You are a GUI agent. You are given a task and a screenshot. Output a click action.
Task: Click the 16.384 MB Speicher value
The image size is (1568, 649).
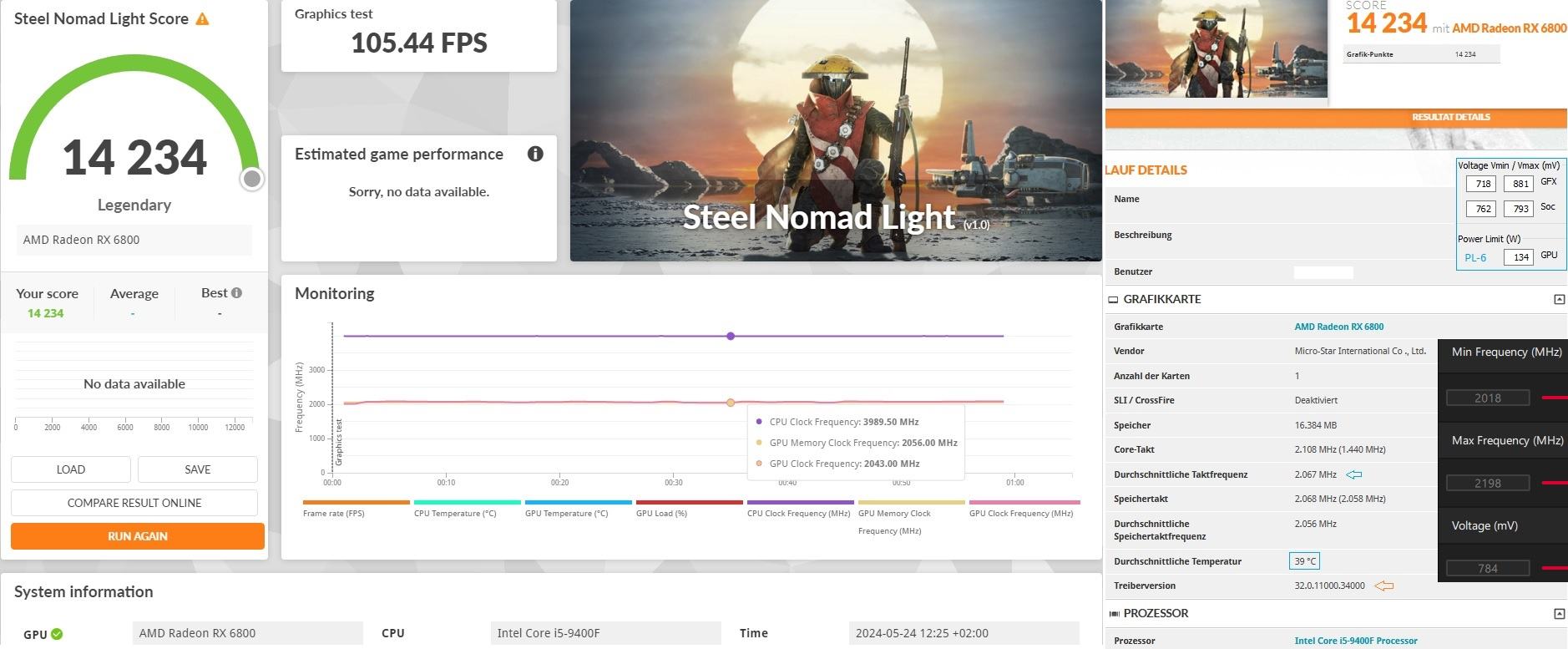(1316, 425)
